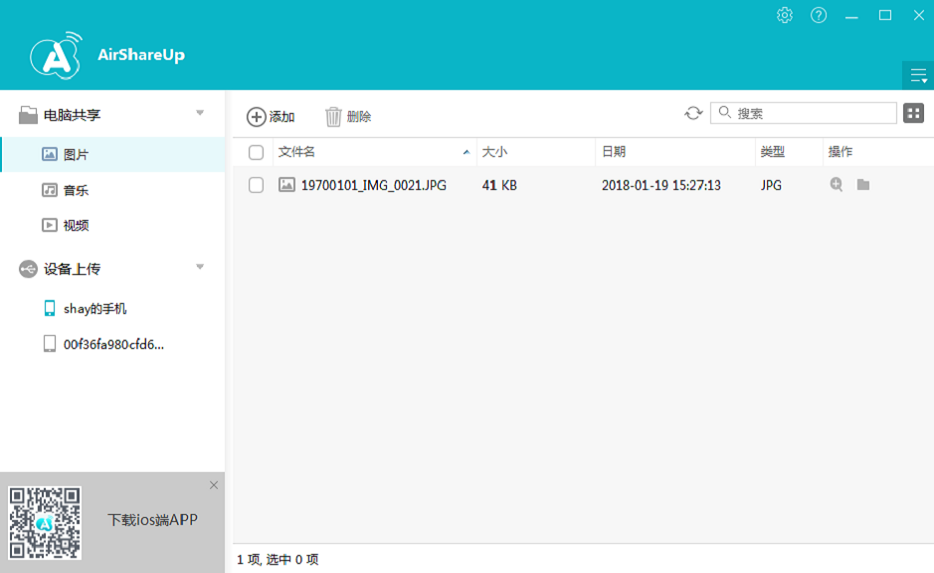Click the AirShareUp logo
This screenshot has width=934, height=573.
click(x=56, y=55)
